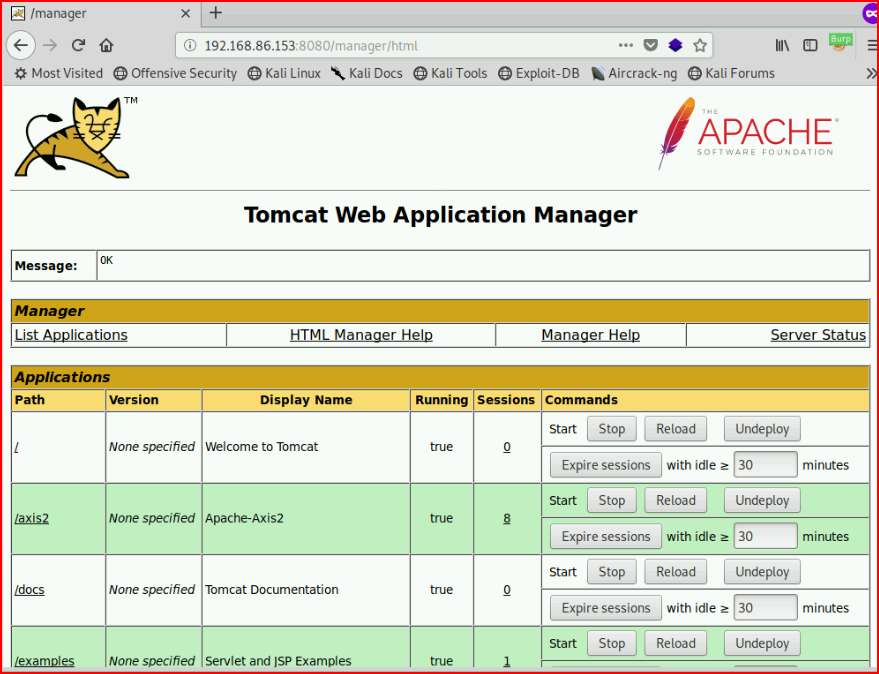The image size is (879, 674).
Task: Open Kali Docs bookmark
Action: click(x=367, y=73)
